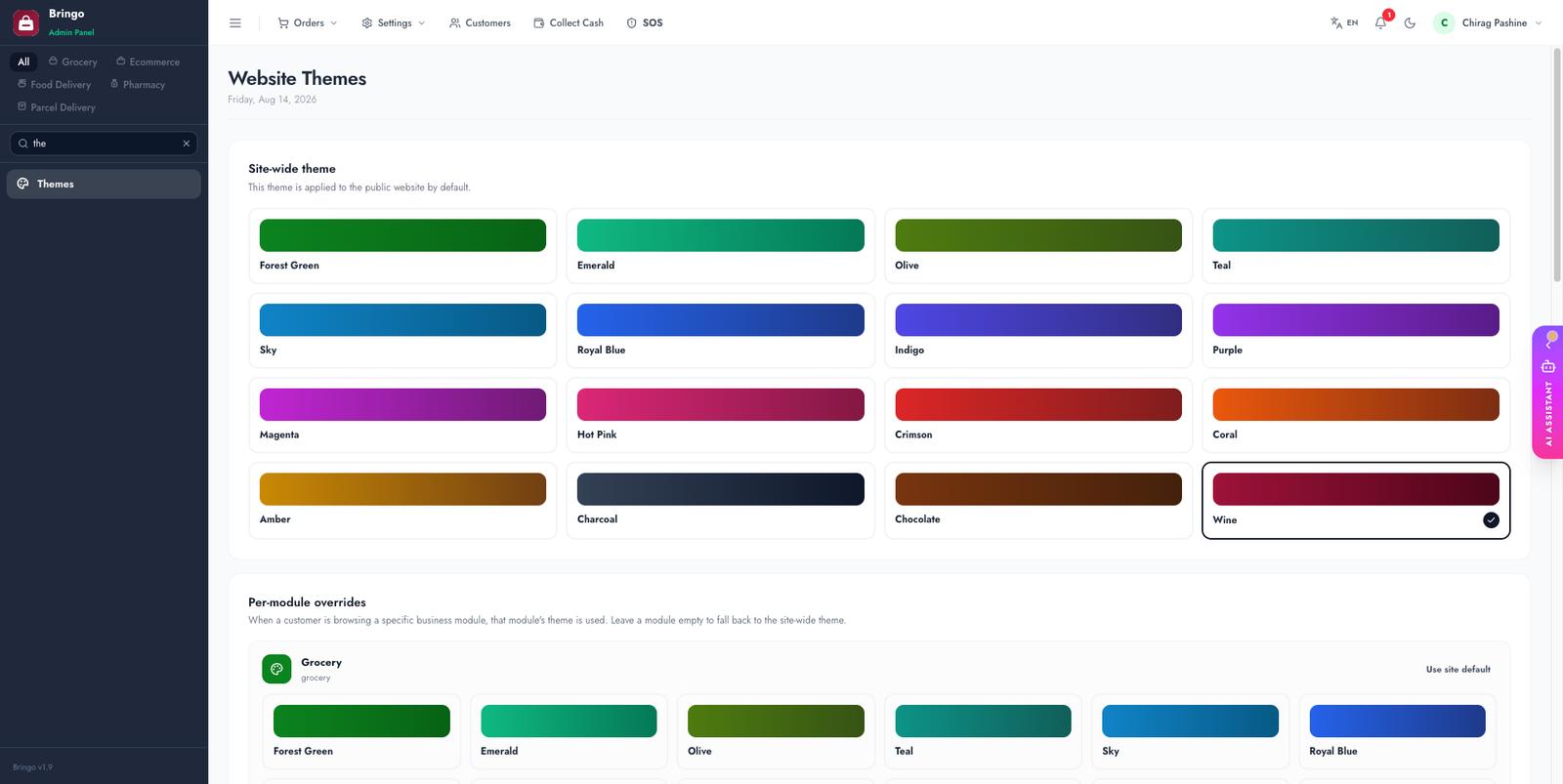
Task: Select Amber site-wide theme
Action: click(x=402, y=500)
